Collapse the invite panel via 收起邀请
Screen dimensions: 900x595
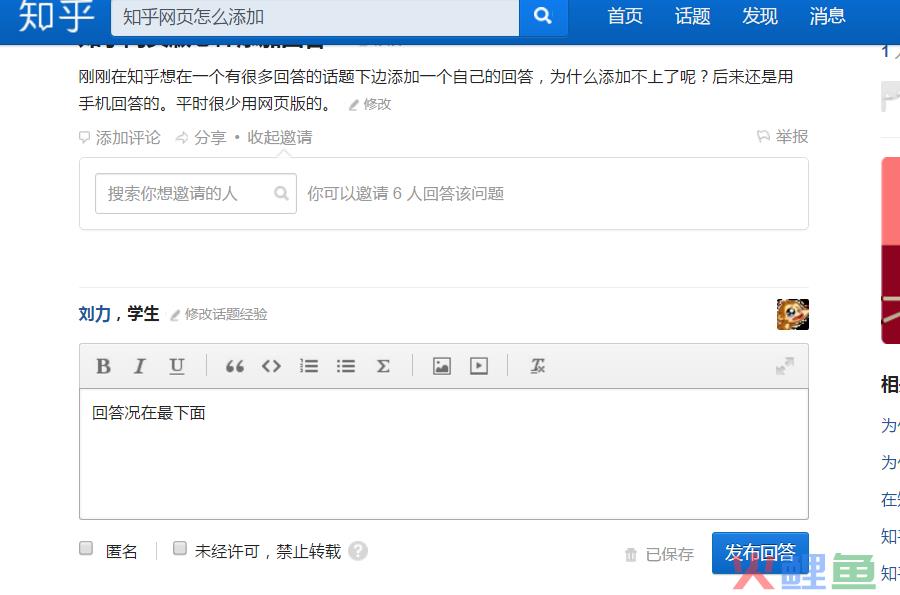pyautogui.click(x=280, y=138)
